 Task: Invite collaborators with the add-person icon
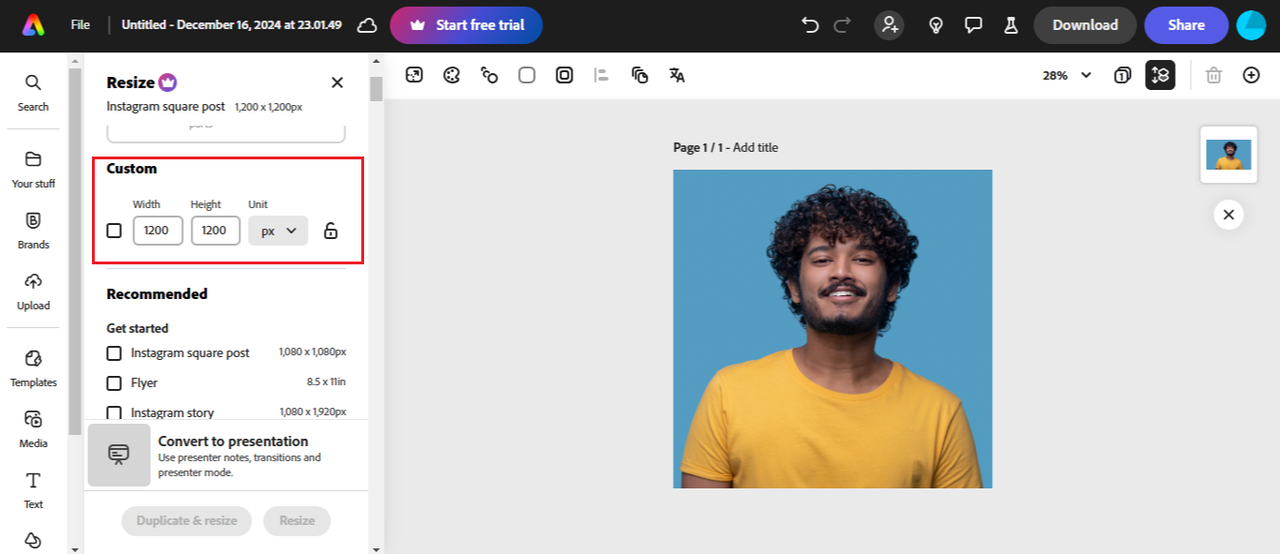[889, 25]
